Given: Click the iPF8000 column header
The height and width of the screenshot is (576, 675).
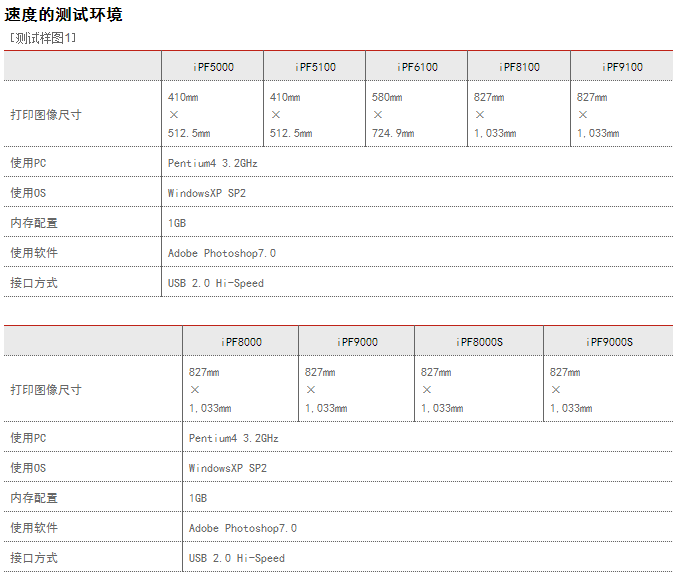Looking at the screenshot, I should [x=241, y=342].
